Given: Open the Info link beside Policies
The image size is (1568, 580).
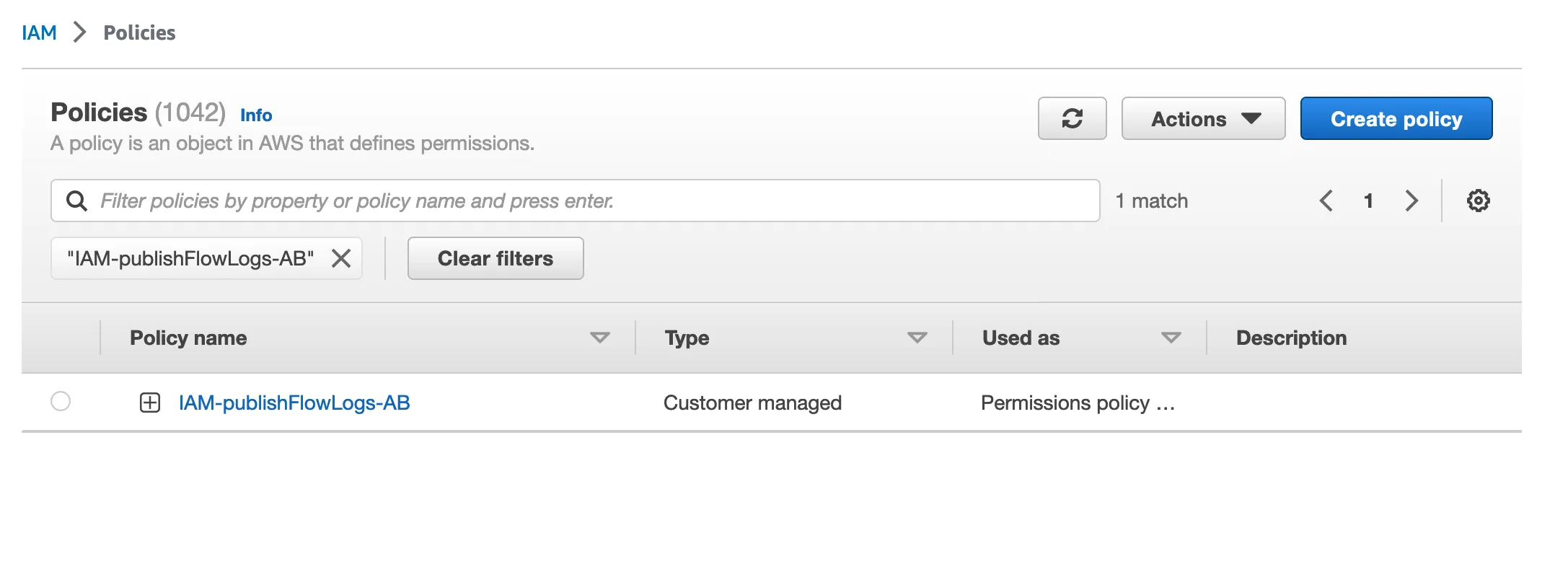Looking at the screenshot, I should click(256, 115).
